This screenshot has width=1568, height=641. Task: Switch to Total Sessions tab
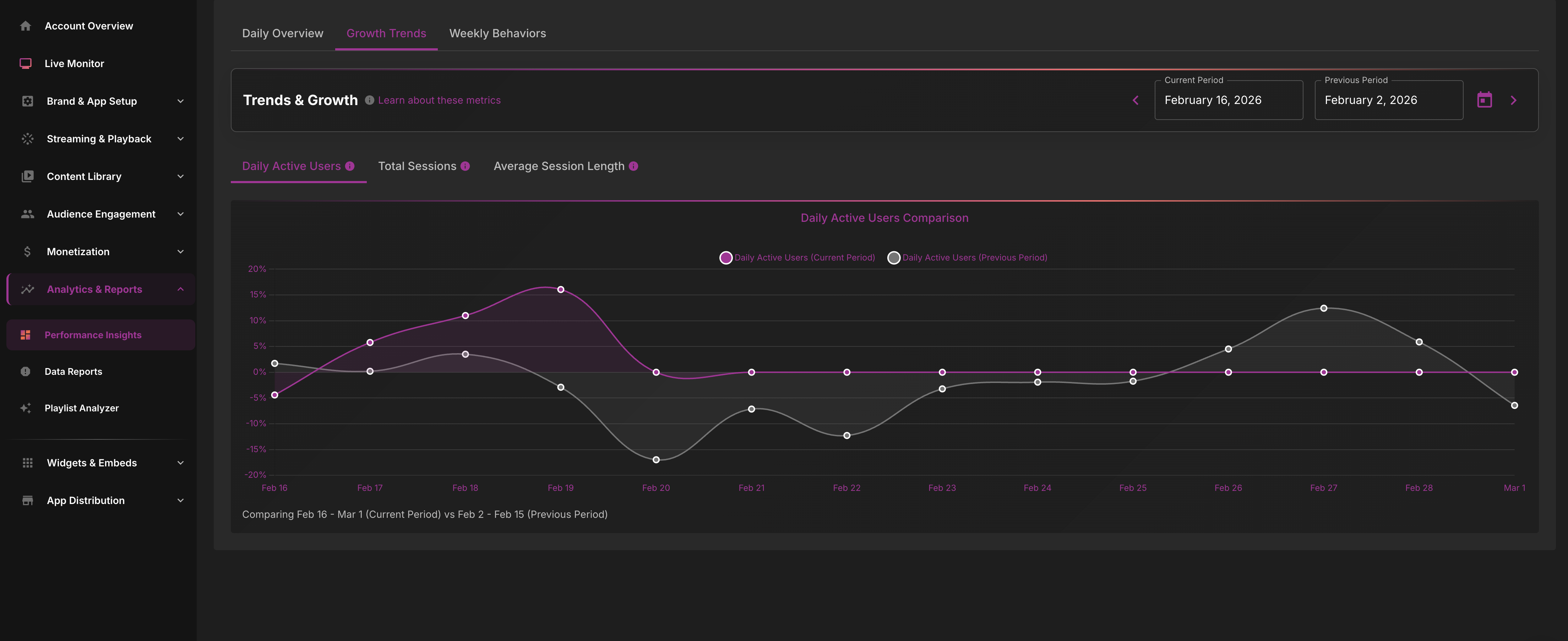pos(417,166)
